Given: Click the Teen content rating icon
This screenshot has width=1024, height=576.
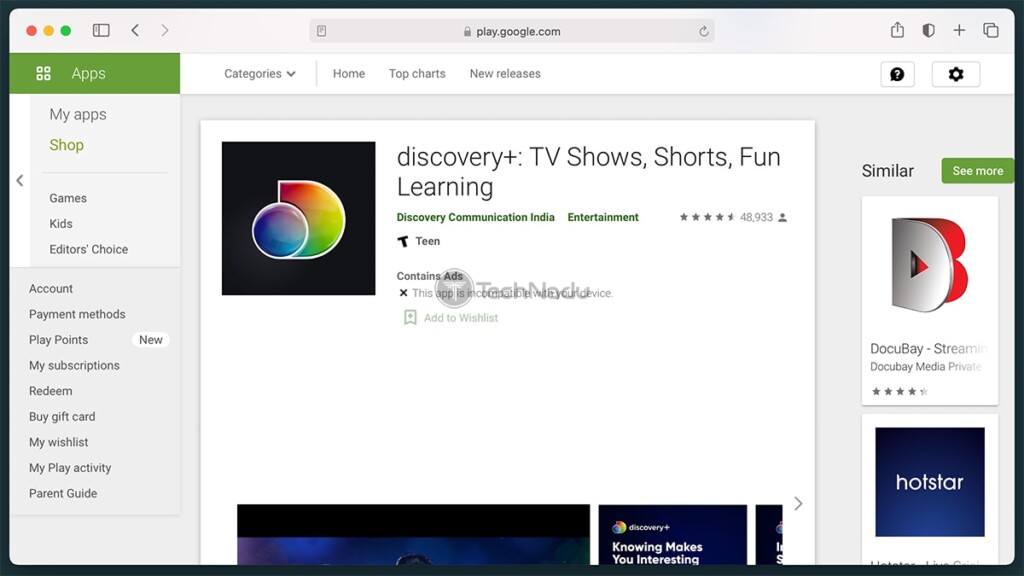Looking at the screenshot, I should pyautogui.click(x=403, y=242).
